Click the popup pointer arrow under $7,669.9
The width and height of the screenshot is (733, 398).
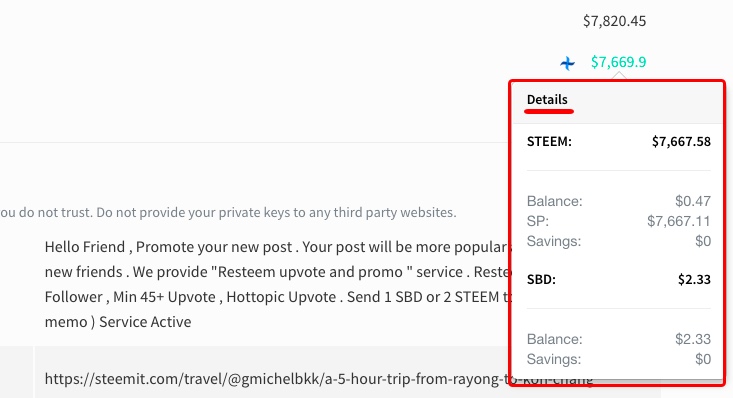[x=618, y=77]
